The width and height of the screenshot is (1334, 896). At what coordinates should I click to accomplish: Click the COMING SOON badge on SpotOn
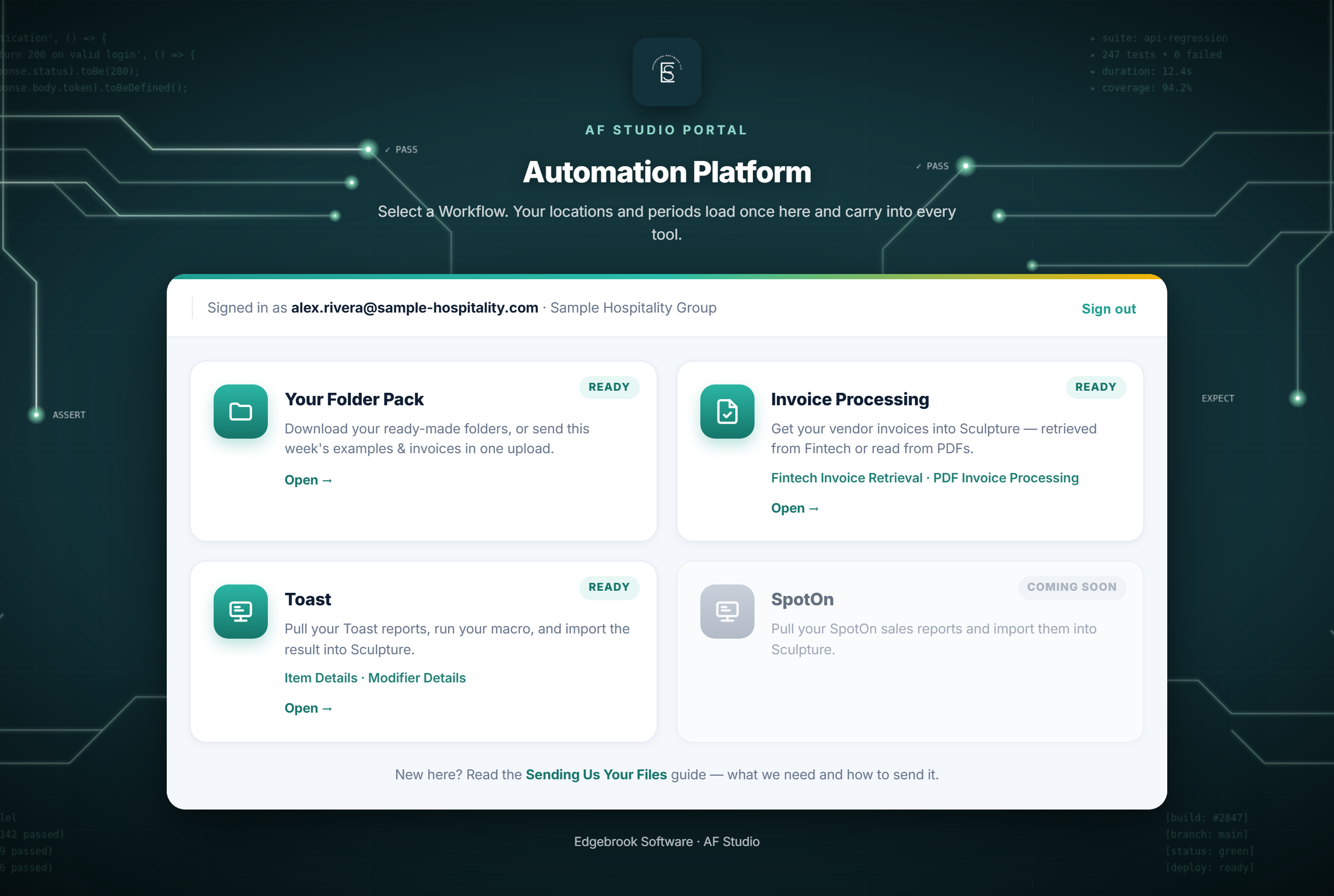tap(1072, 587)
